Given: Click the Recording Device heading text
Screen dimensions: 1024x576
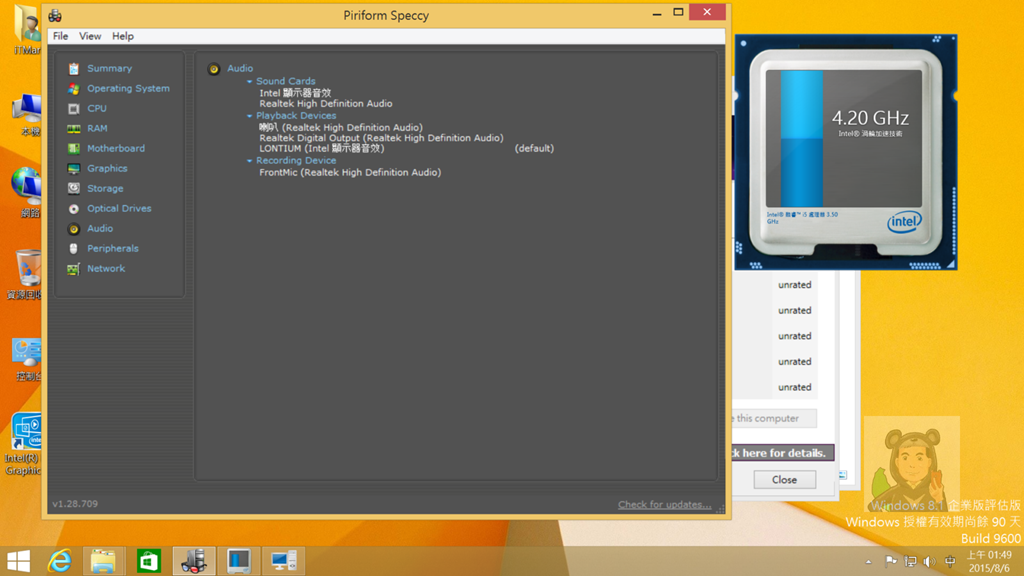Looking at the screenshot, I should (296, 161).
